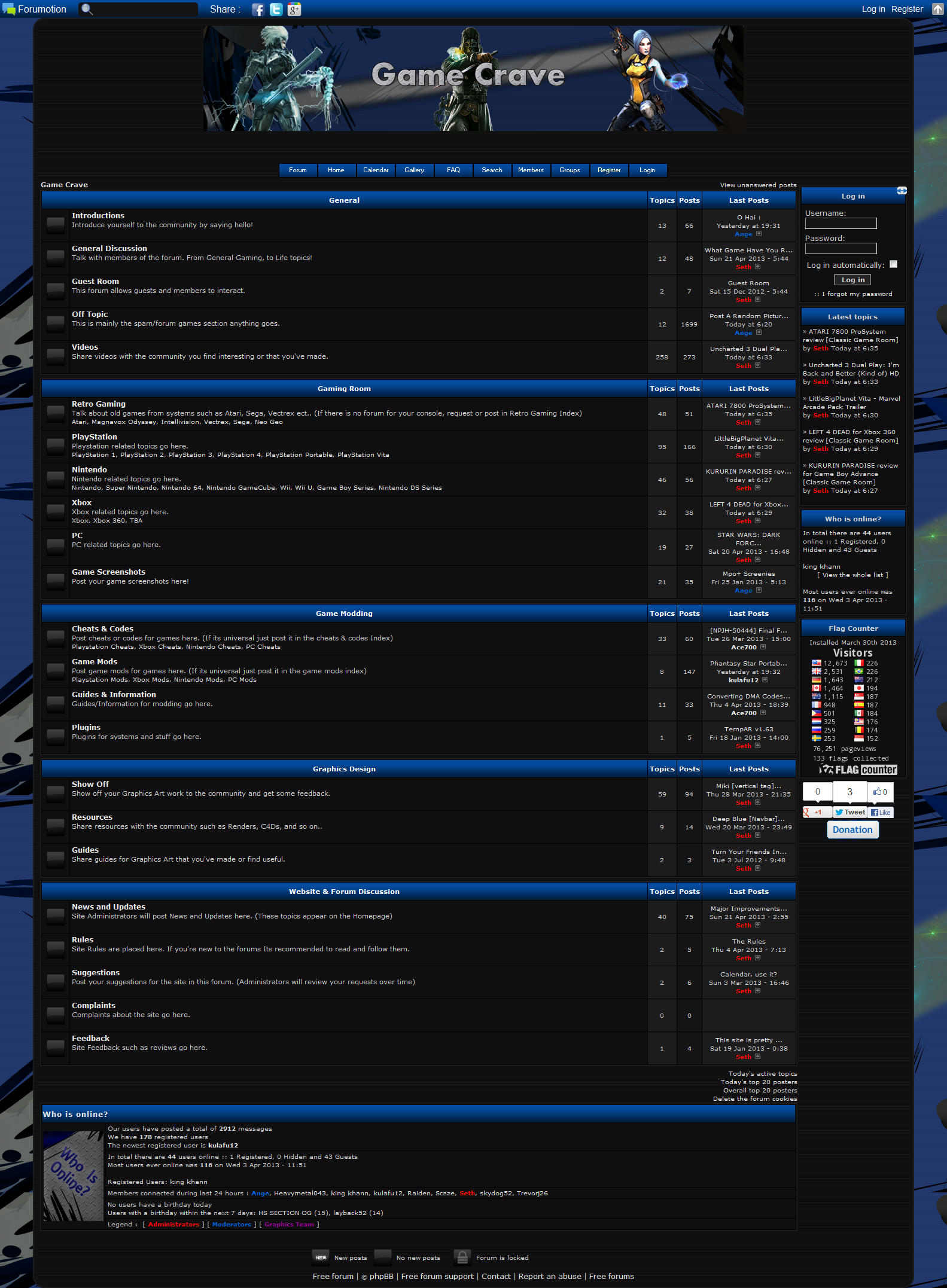The image size is (947, 1288).
Task: Open the General Discussion forum link
Action: 109,249
